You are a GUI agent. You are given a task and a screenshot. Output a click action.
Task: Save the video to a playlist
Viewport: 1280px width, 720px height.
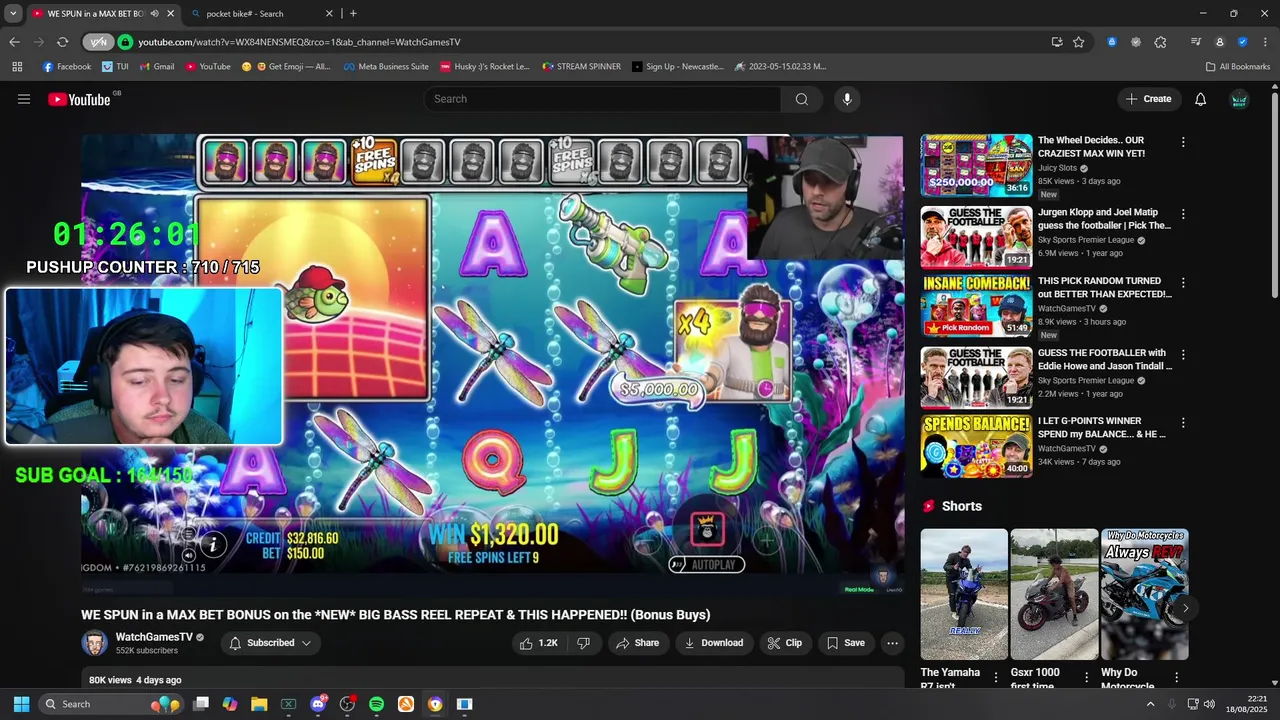[x=845, y=643]
